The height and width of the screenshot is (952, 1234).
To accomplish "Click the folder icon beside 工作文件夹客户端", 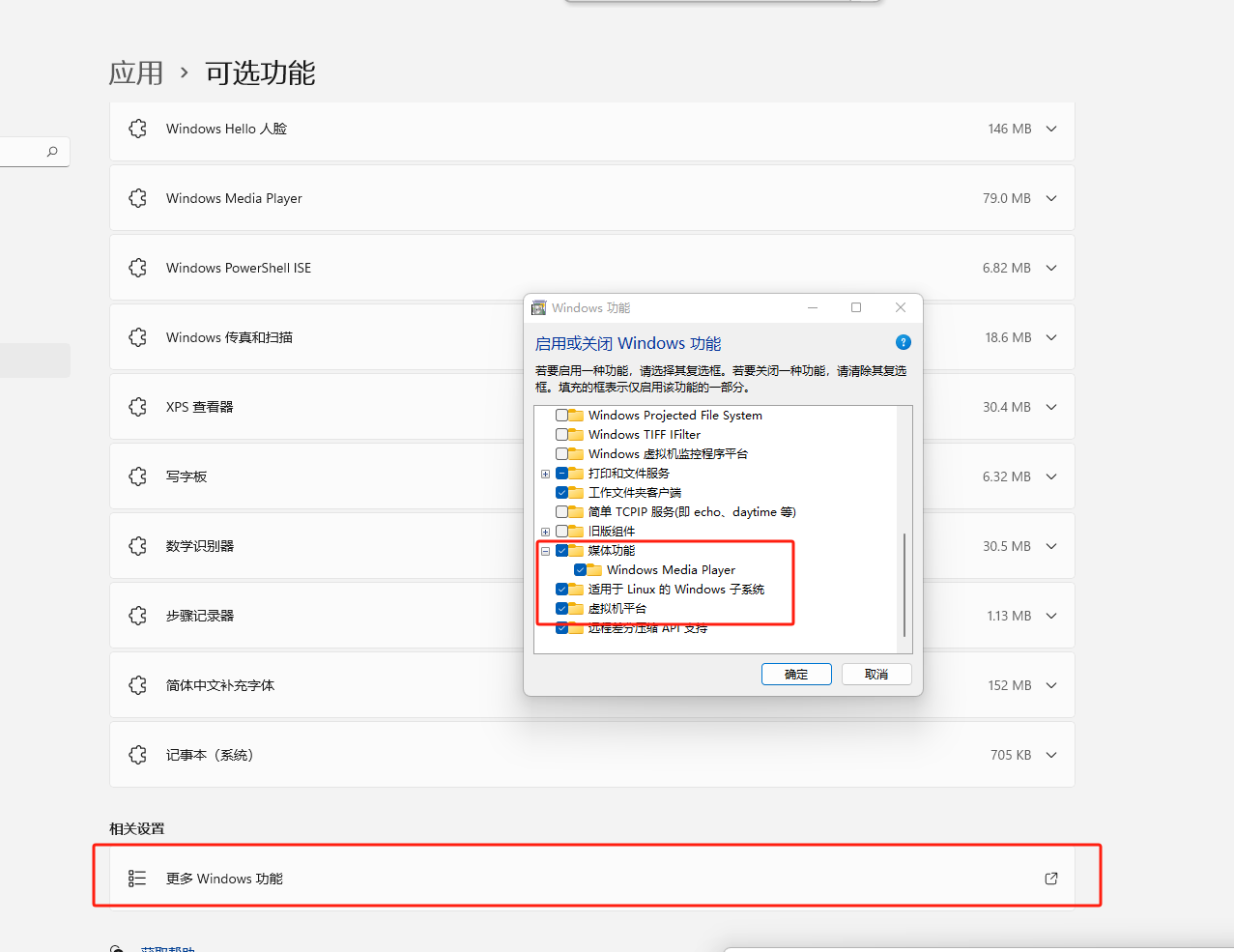I will point(576,492).
